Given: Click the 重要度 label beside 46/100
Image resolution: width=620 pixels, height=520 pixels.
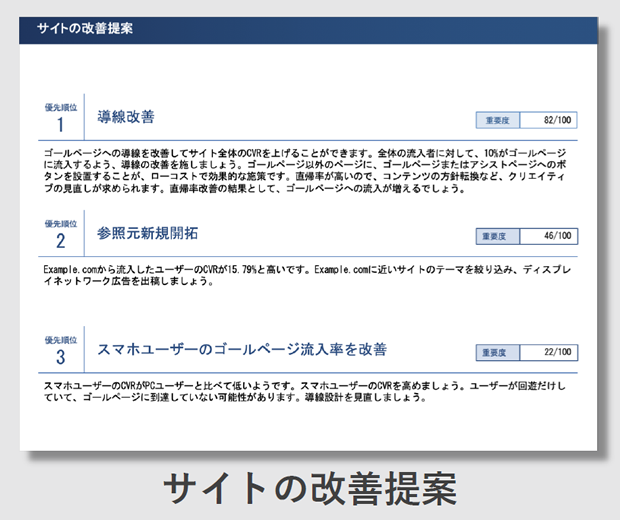Looking at the screenshot, I should (x=497, y=237).
